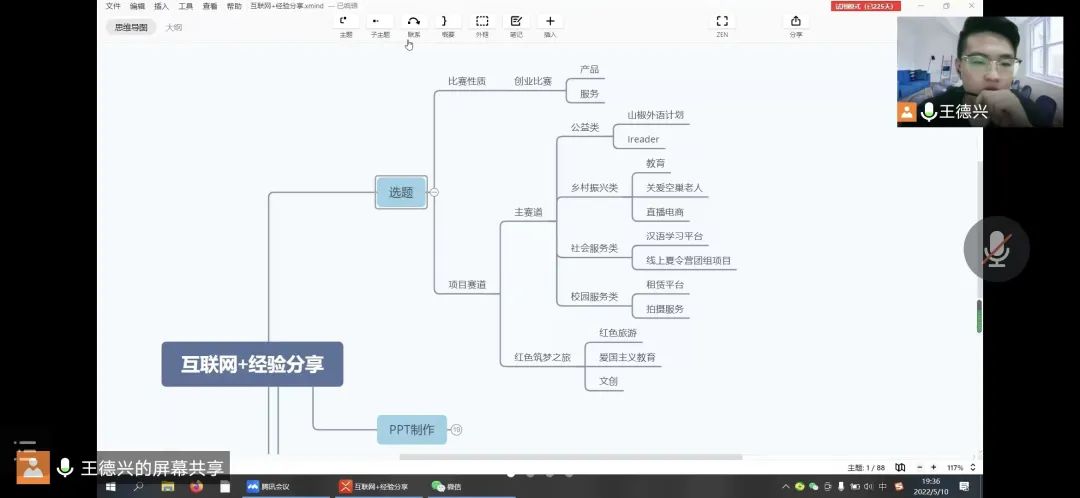Switch to 思维导图 (Mind Map) view
Image resolution: width=1080 pixels, height=498 pixels.
coord(131,28)
